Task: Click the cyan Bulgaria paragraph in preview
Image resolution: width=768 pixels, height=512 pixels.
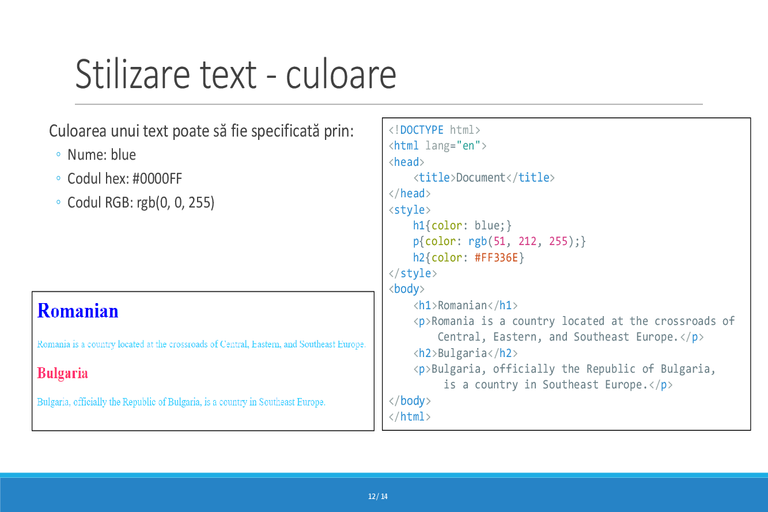Action: (181, 402)
